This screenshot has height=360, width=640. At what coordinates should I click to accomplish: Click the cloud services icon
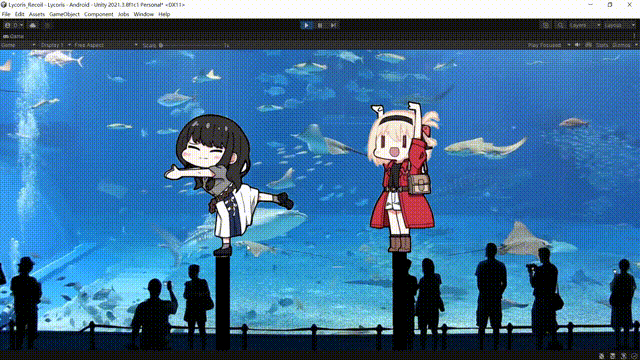pyautogui.click(x=33, y=25)
